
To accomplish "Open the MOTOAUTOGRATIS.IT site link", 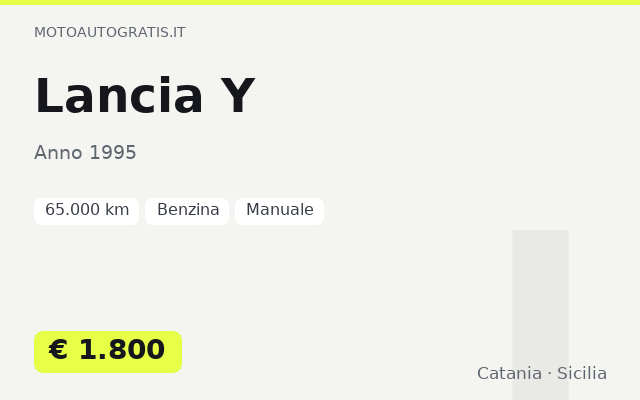I will [x=110, y=32].
